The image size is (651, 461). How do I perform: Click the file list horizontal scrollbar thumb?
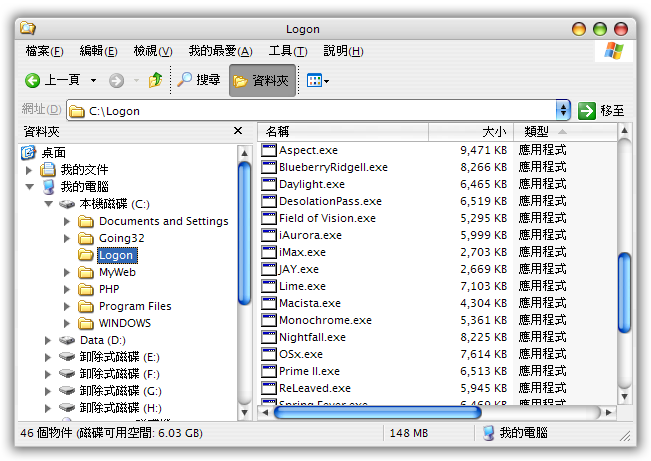click(378, 412)
